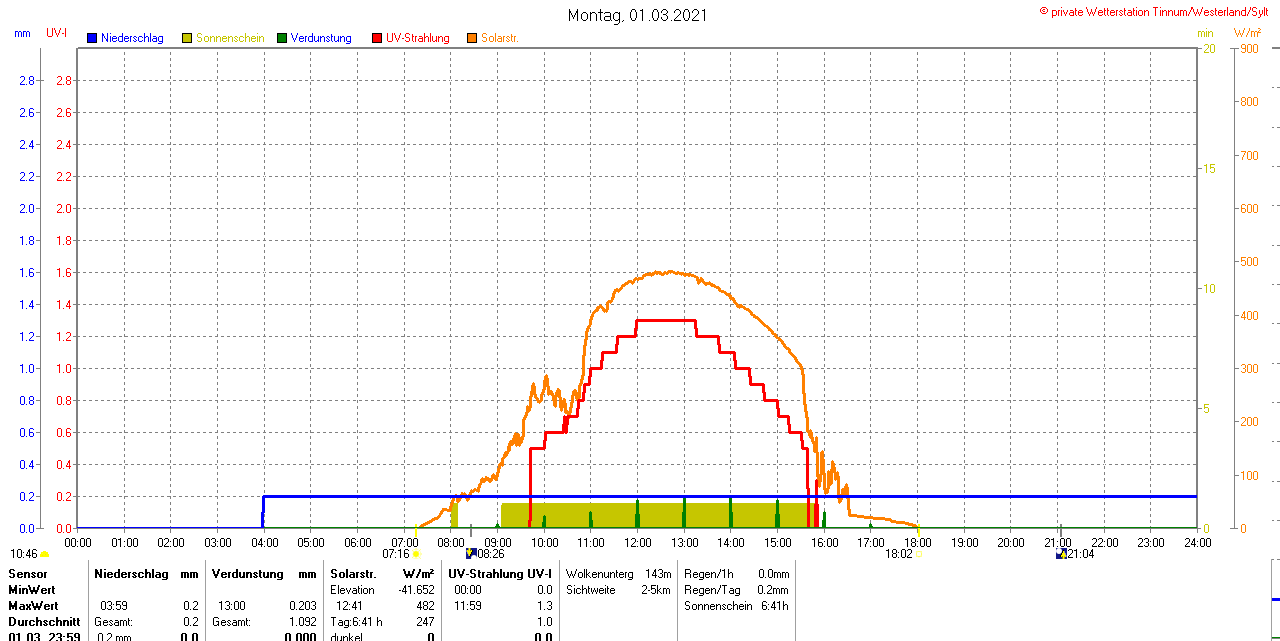Click the Solarstr. column header in table
Viewport: 1280px width, 641px height.
click(x=353, y=574)
